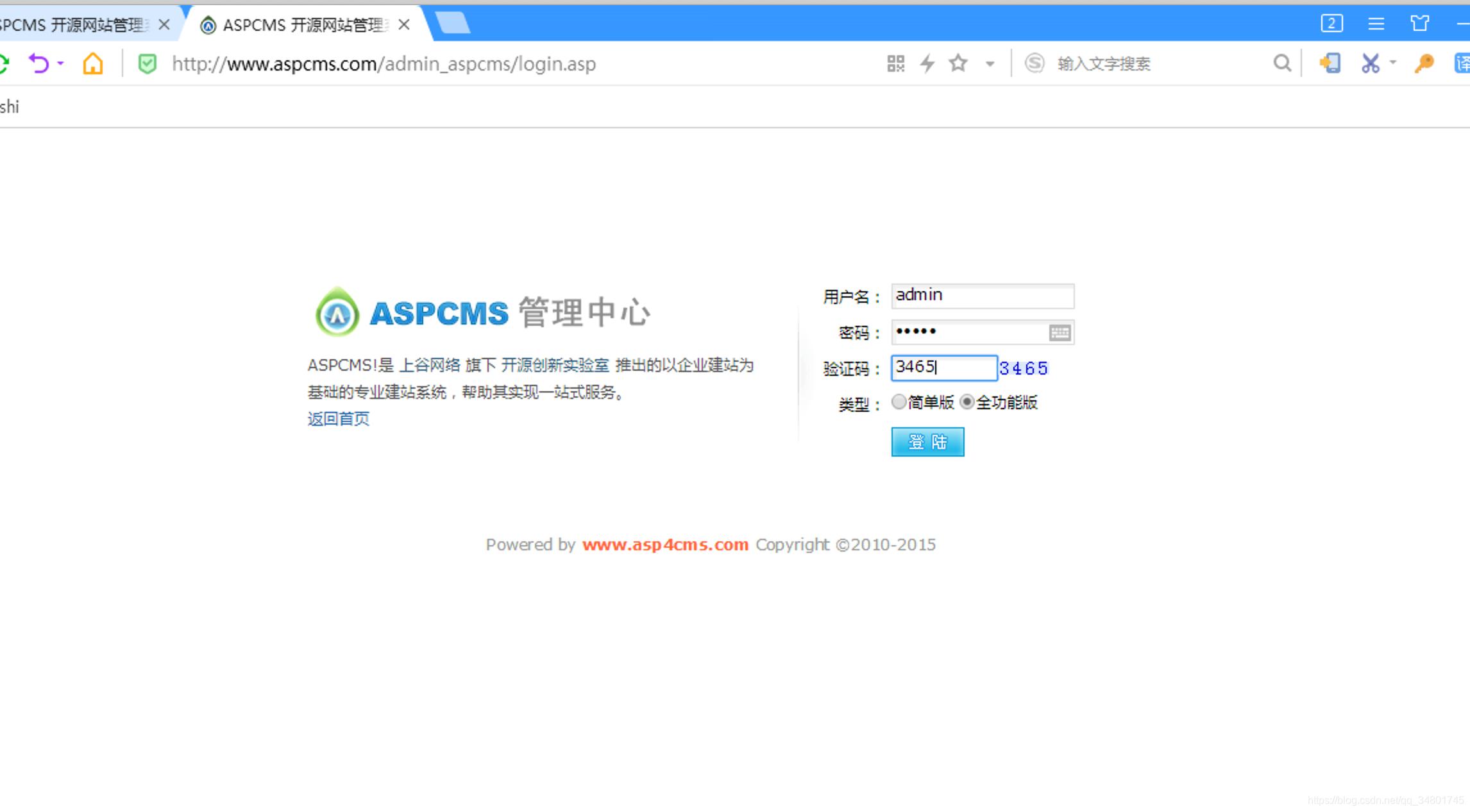This screenshot has width=1470, height=812.
Task: Expand dropdown arrow beside scissors icon
Action: [x=1393, y=63]
